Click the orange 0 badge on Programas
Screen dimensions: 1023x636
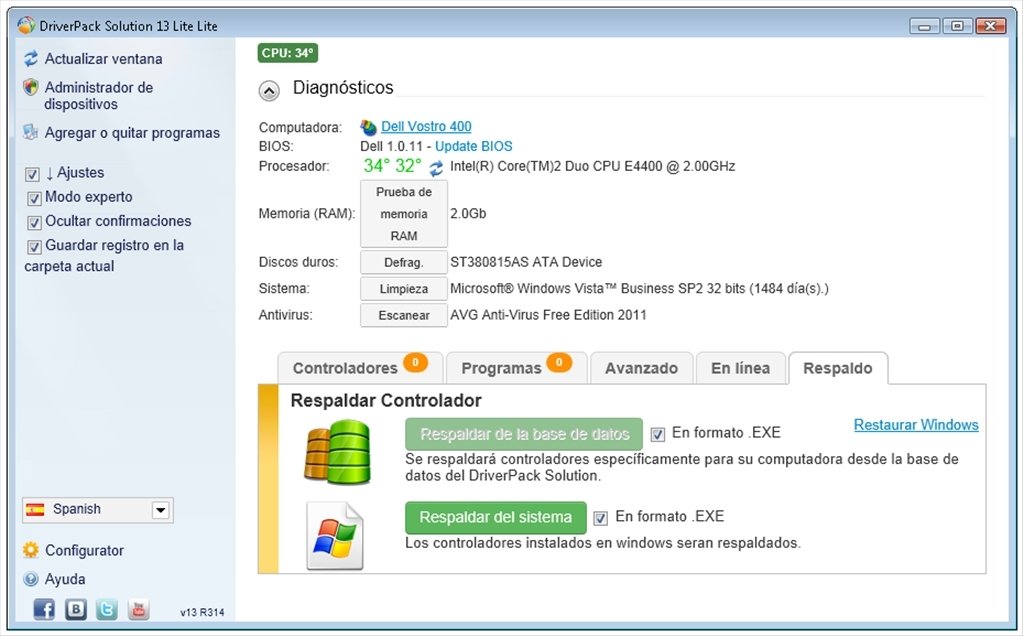559,362
